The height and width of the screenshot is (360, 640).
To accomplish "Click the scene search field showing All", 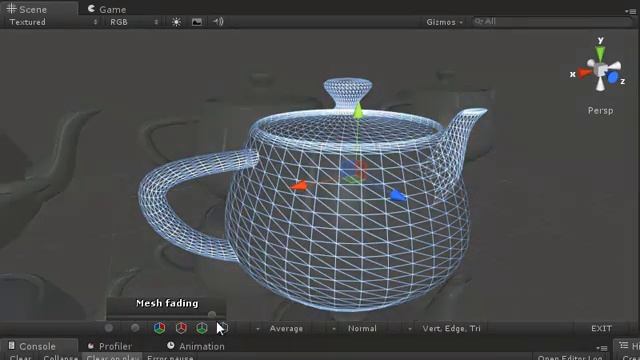I will (x=552, y=22).
